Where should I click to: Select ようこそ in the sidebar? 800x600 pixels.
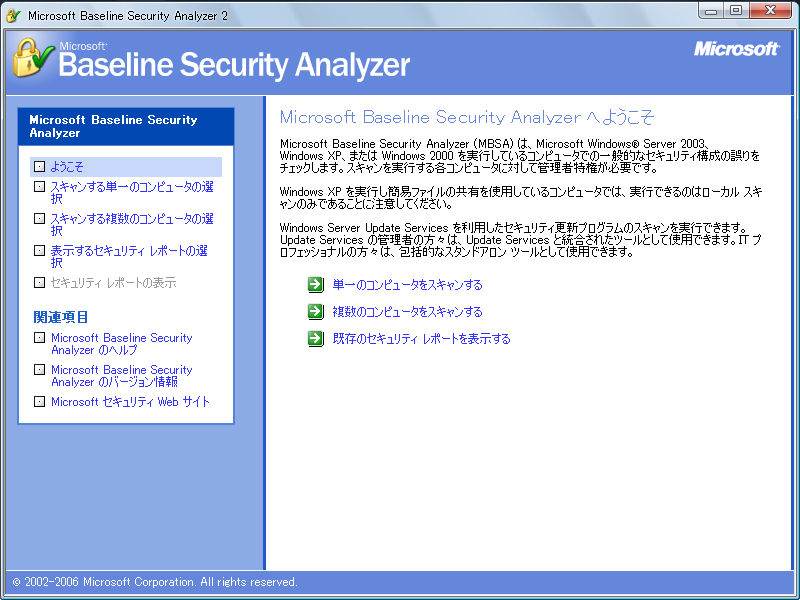[126, 167]
